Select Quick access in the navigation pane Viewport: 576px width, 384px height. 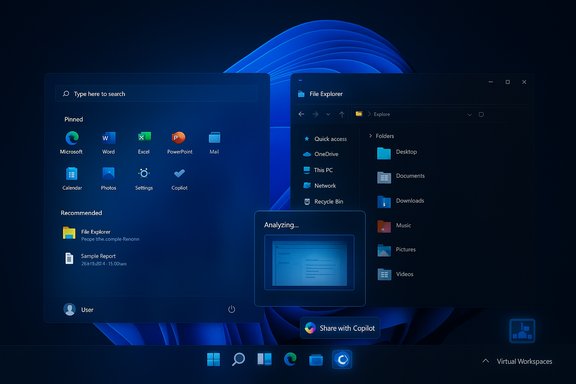coord(325,139)
